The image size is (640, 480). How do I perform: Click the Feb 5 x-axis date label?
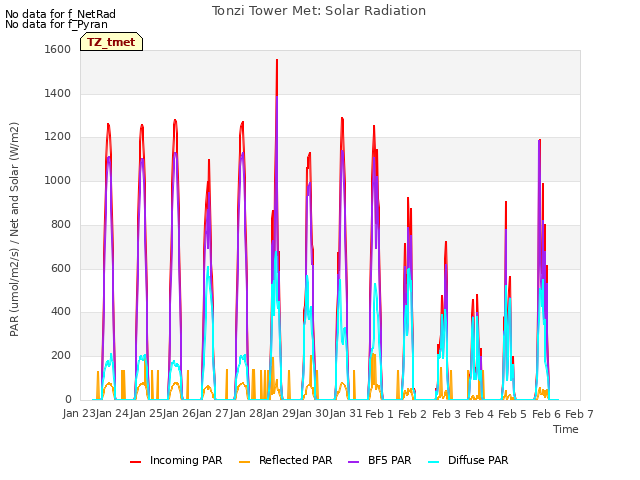[x=513, y=414]
